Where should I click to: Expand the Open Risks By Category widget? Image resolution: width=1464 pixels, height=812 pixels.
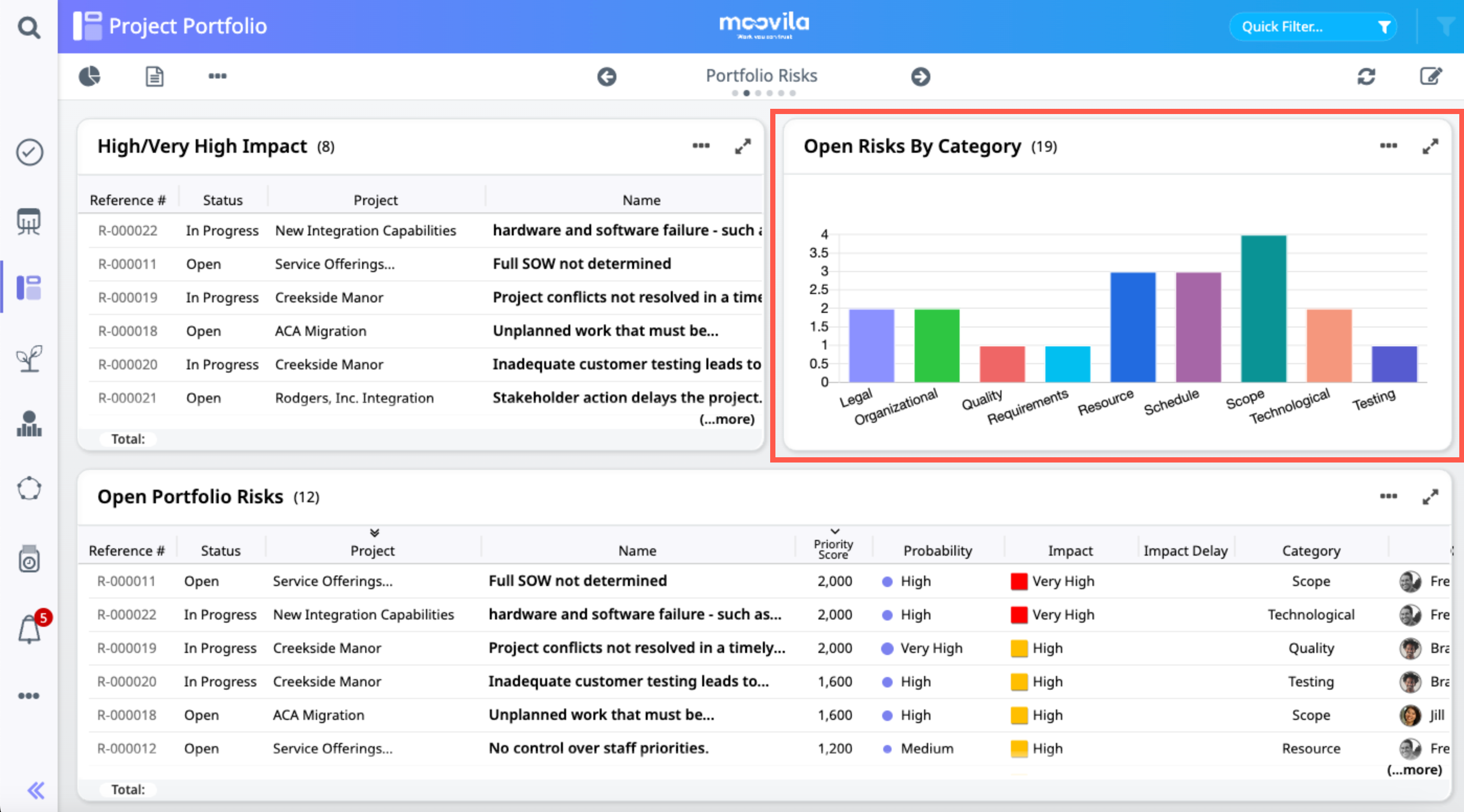1430,146
